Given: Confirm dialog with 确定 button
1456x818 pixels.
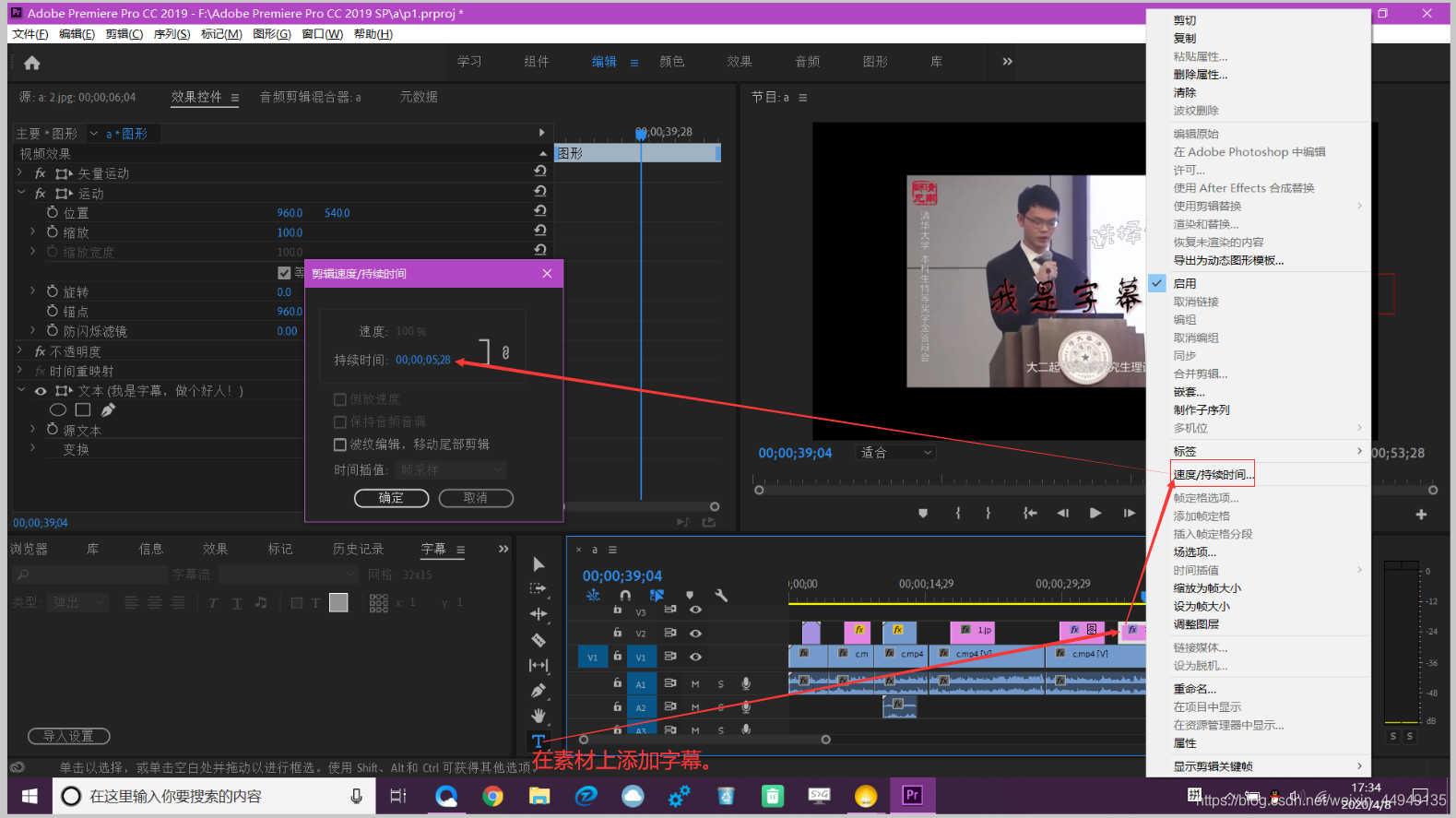Looking at the screenshot, I should [x=391, y=498].
